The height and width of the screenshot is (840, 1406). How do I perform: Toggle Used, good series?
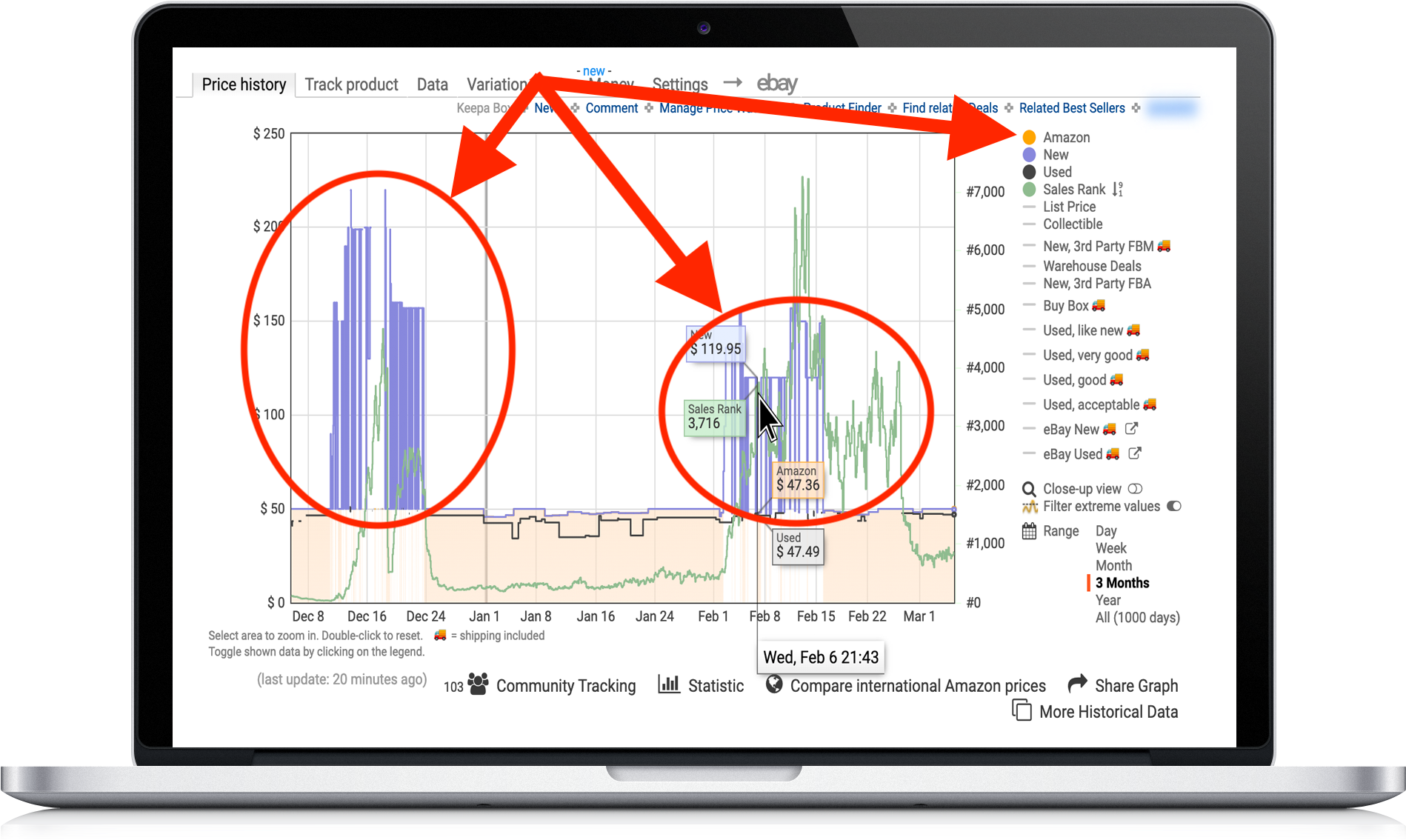click(x=1074, y=380)
